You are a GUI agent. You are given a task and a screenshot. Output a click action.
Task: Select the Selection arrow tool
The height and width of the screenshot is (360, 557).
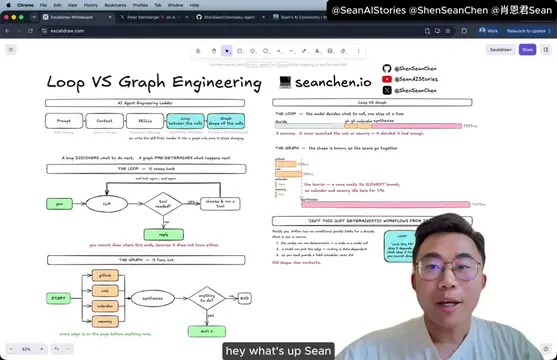(227, 51)
